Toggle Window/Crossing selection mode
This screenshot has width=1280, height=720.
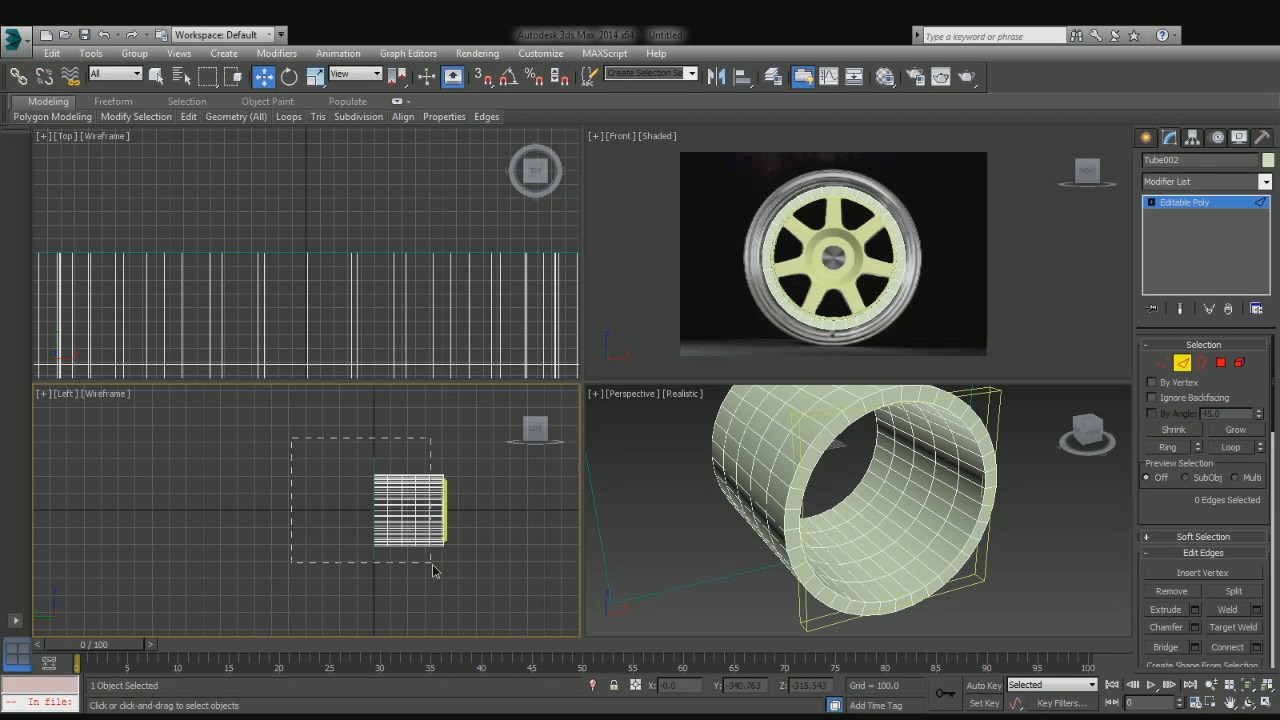point(233,76)
